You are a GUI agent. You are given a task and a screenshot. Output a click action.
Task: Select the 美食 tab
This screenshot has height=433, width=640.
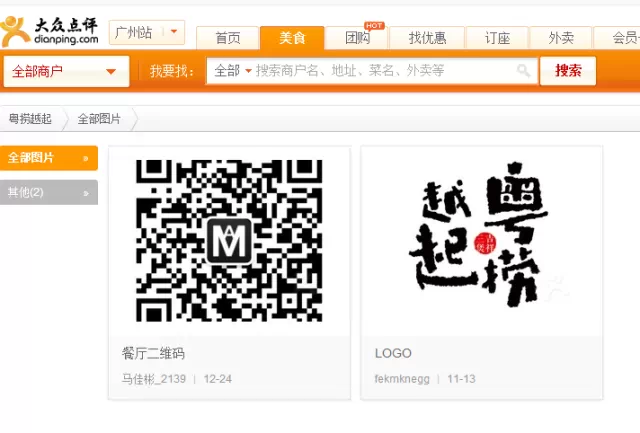292,38
